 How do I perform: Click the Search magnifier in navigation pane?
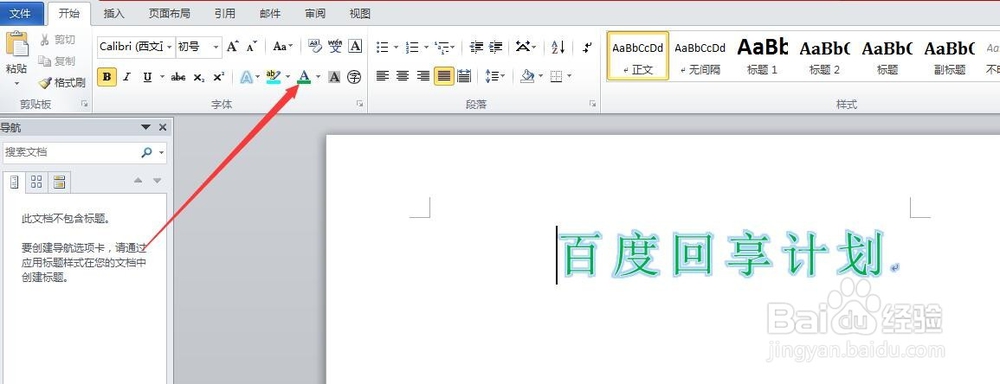(x=147, y=152)
